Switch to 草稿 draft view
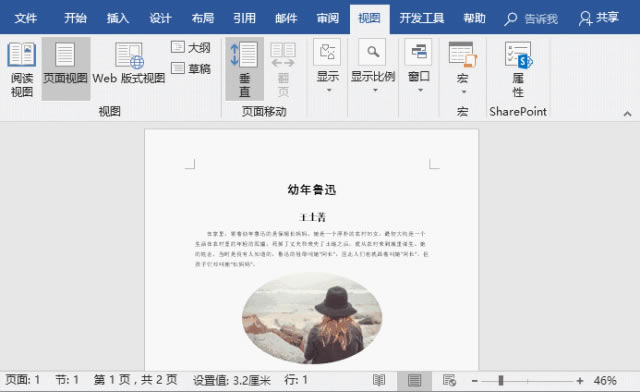This screenshot has width=640, height=392. (x=191, y=68)
